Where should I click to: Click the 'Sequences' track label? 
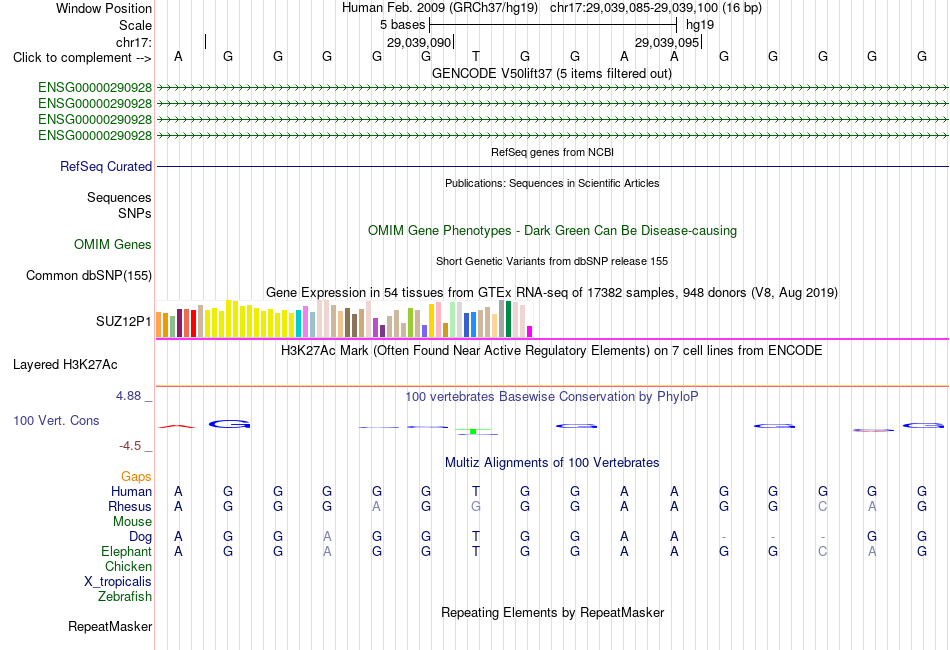(119, 197)
